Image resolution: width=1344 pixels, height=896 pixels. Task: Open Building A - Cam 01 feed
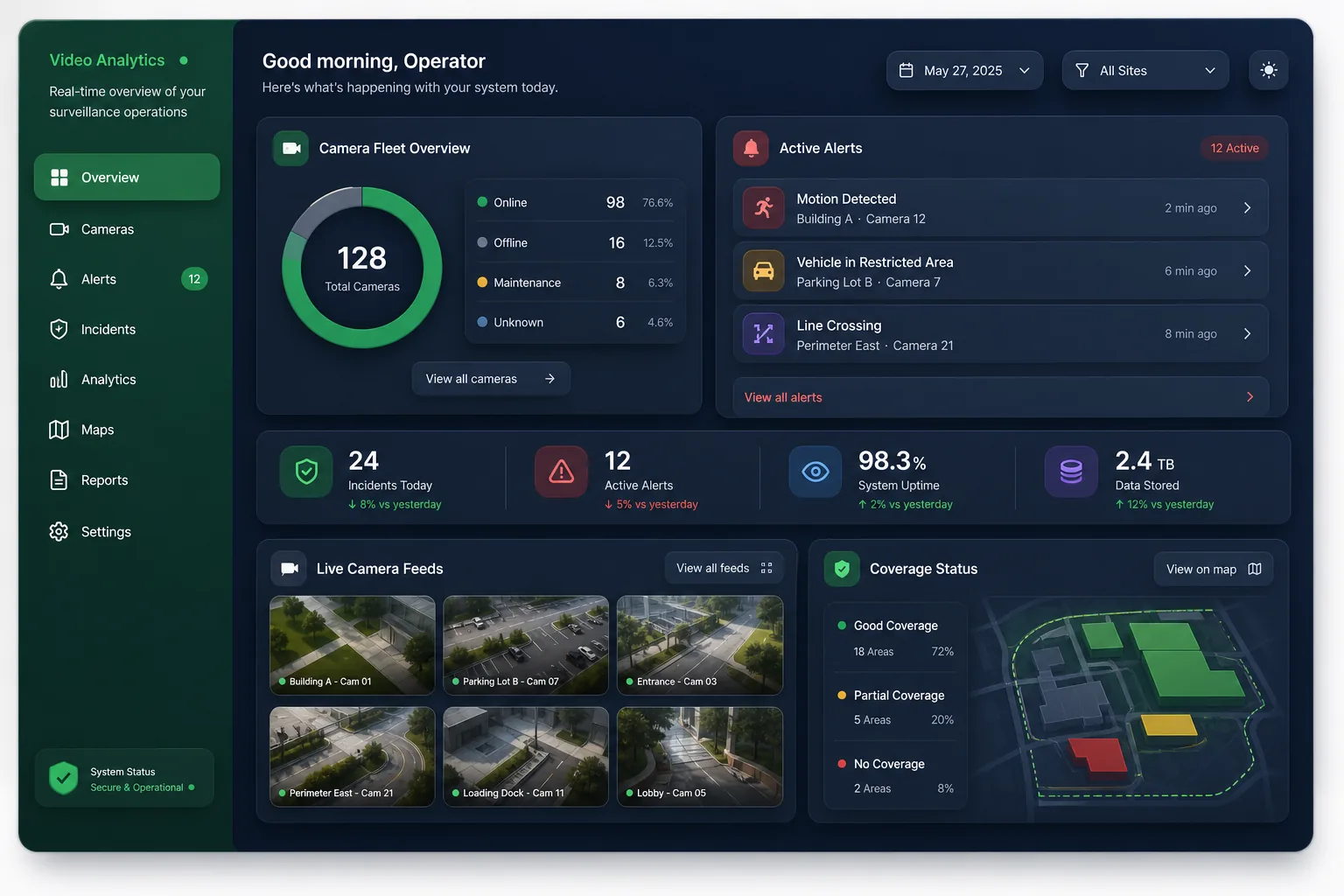click(353, 646)
